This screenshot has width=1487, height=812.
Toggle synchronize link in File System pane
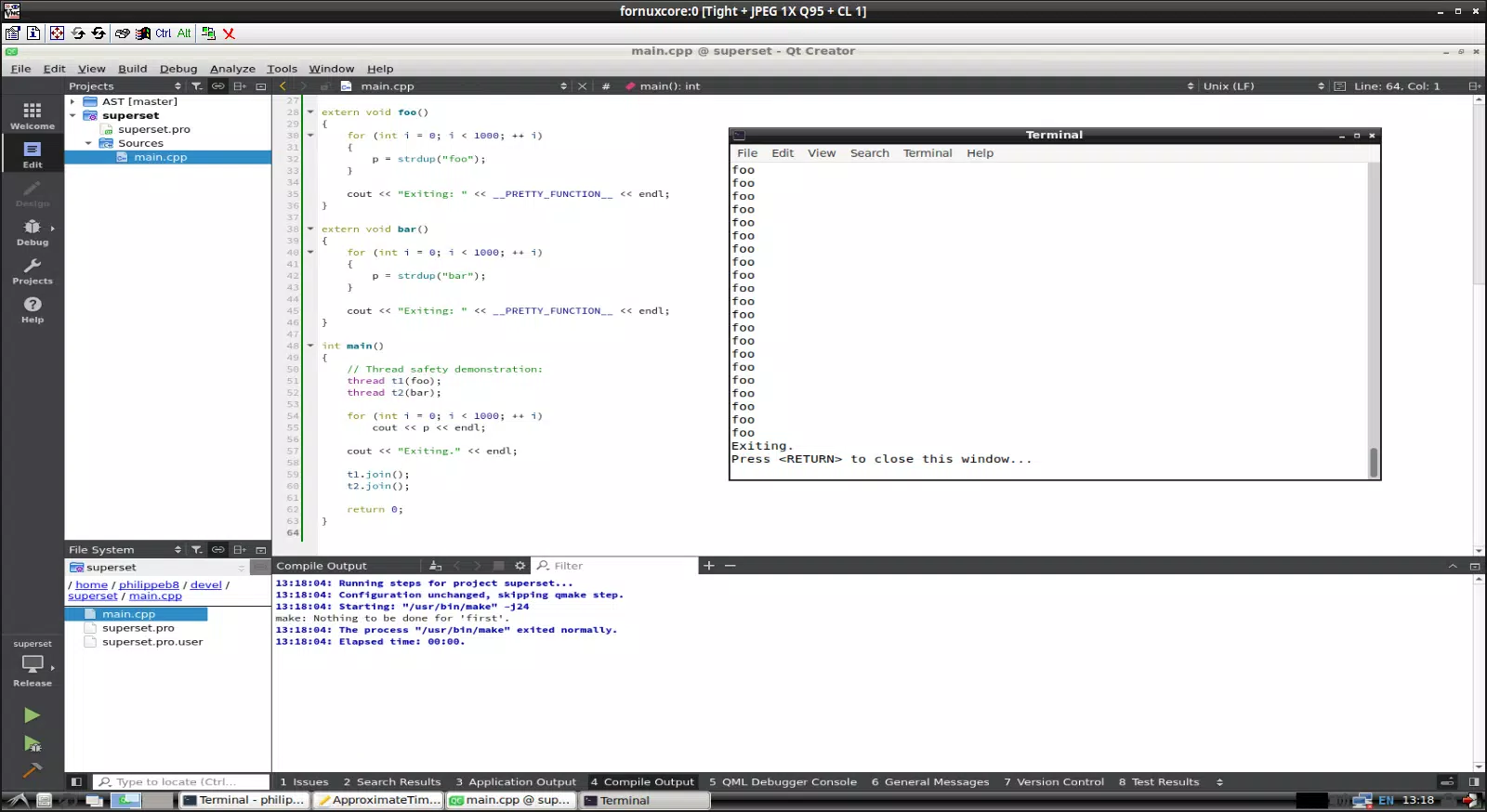[217, 550]
